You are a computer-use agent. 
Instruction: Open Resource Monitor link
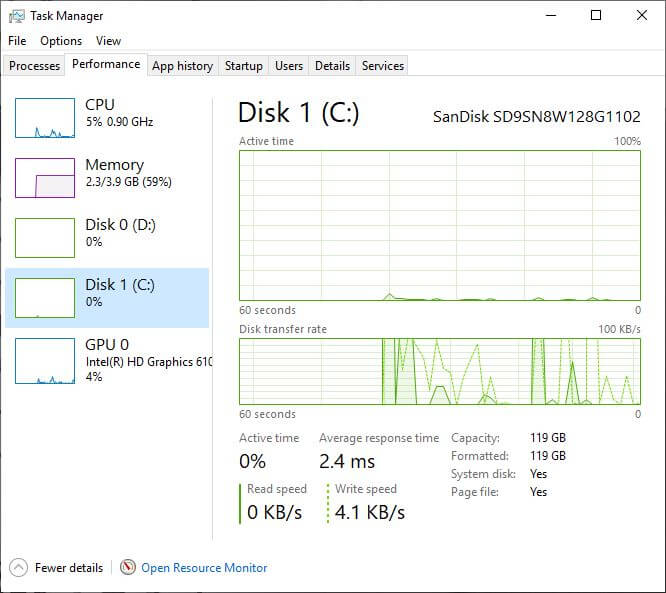click(204, 567)
